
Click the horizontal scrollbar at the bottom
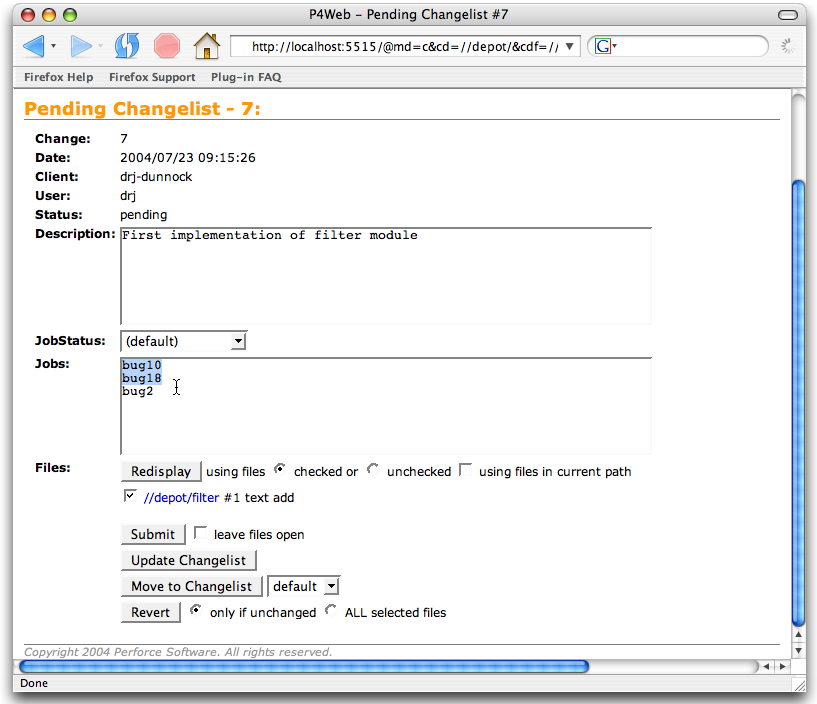click(304, 666)
